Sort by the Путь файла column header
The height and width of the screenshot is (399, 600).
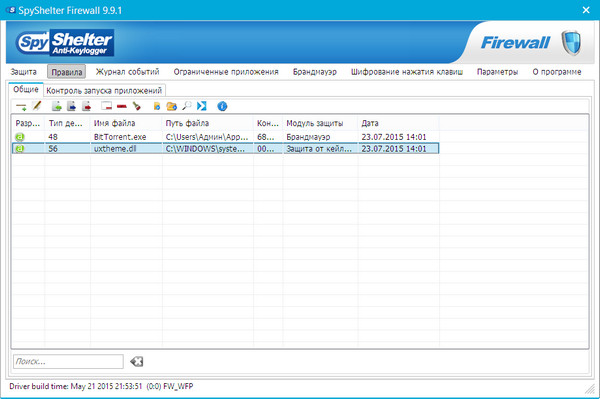(208, 123)
